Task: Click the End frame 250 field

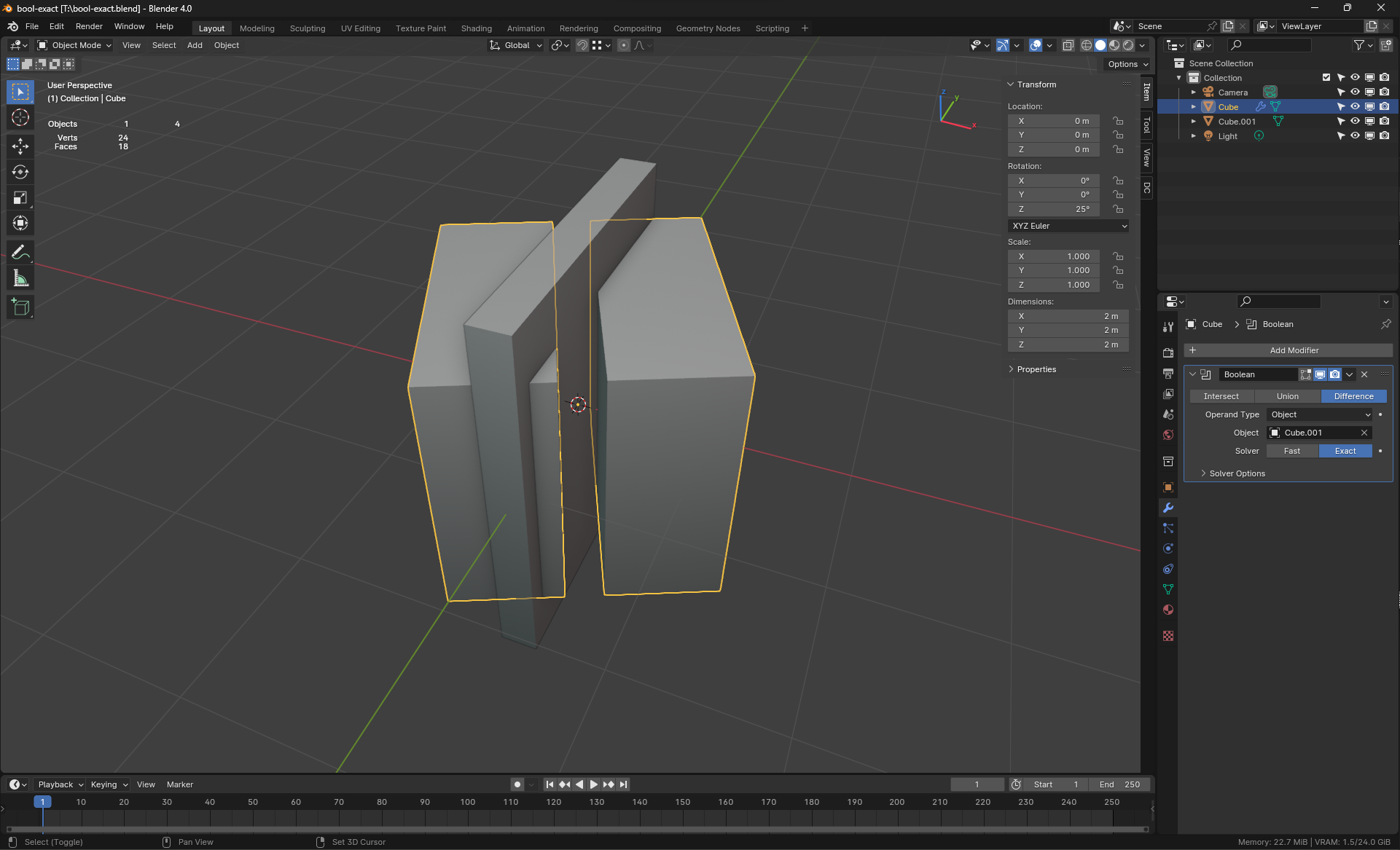Action: pyautogui.click(x=1119, y=784)
